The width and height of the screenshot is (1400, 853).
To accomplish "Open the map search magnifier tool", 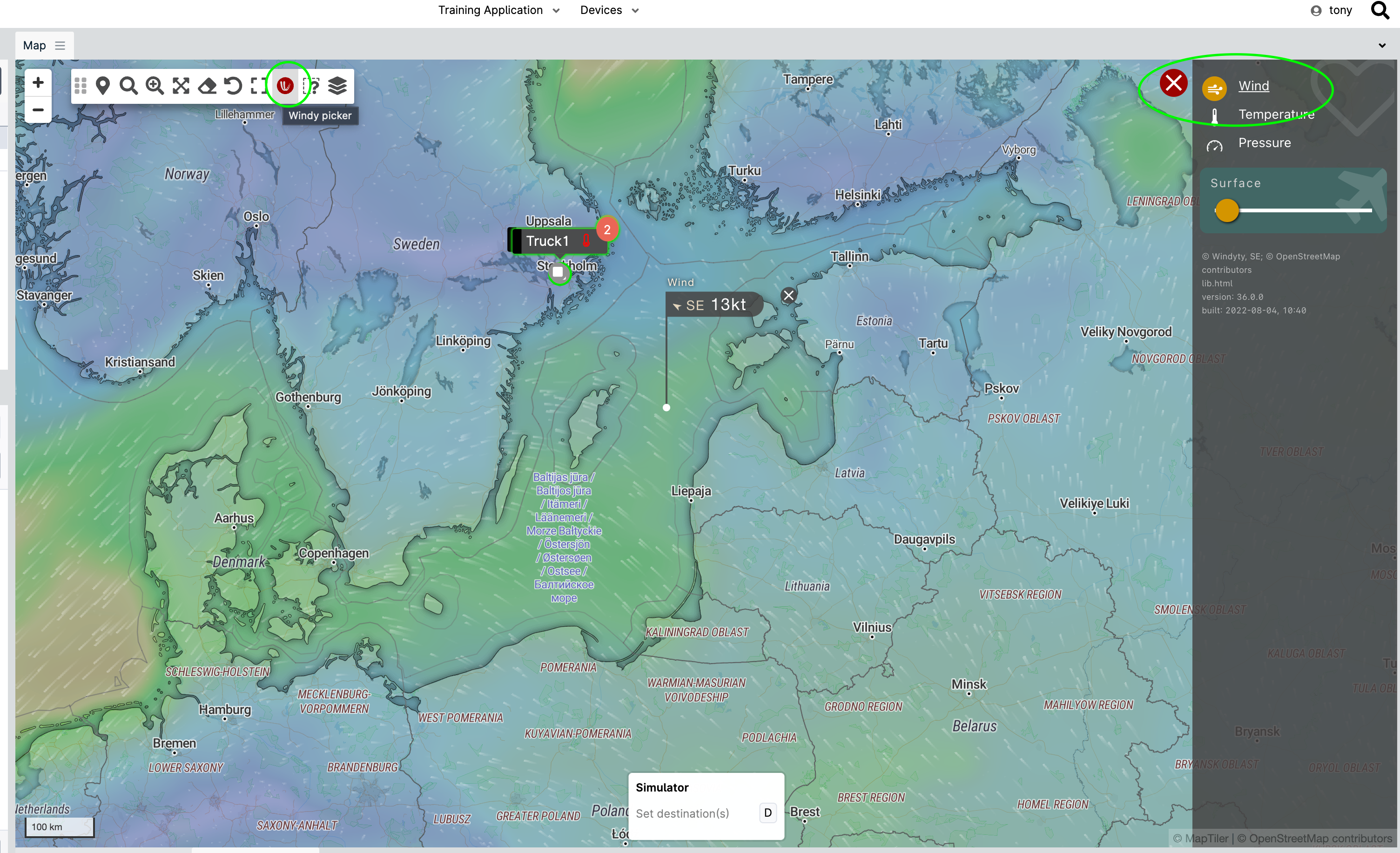I will tap(128, 86).
